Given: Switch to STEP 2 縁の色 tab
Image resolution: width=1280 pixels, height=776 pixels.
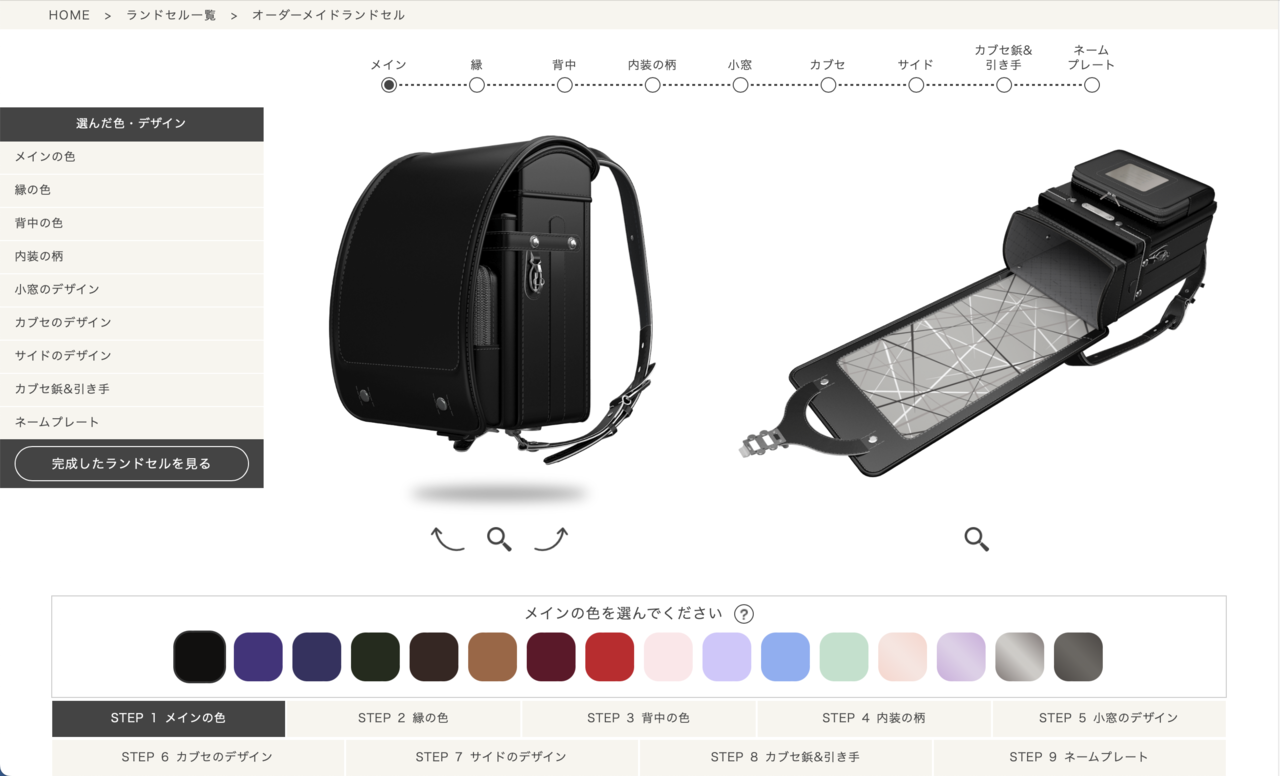Looking at the screenshot, I should point(403,718).
